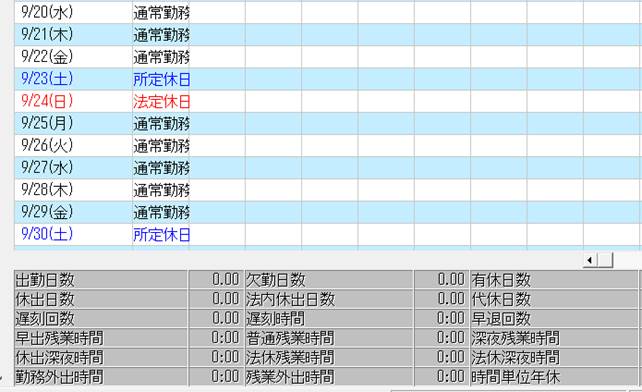The height and width of the screenshot is (392, 642).
Task: Select the 9/27(水) date cell
Action: click(73, 168)
